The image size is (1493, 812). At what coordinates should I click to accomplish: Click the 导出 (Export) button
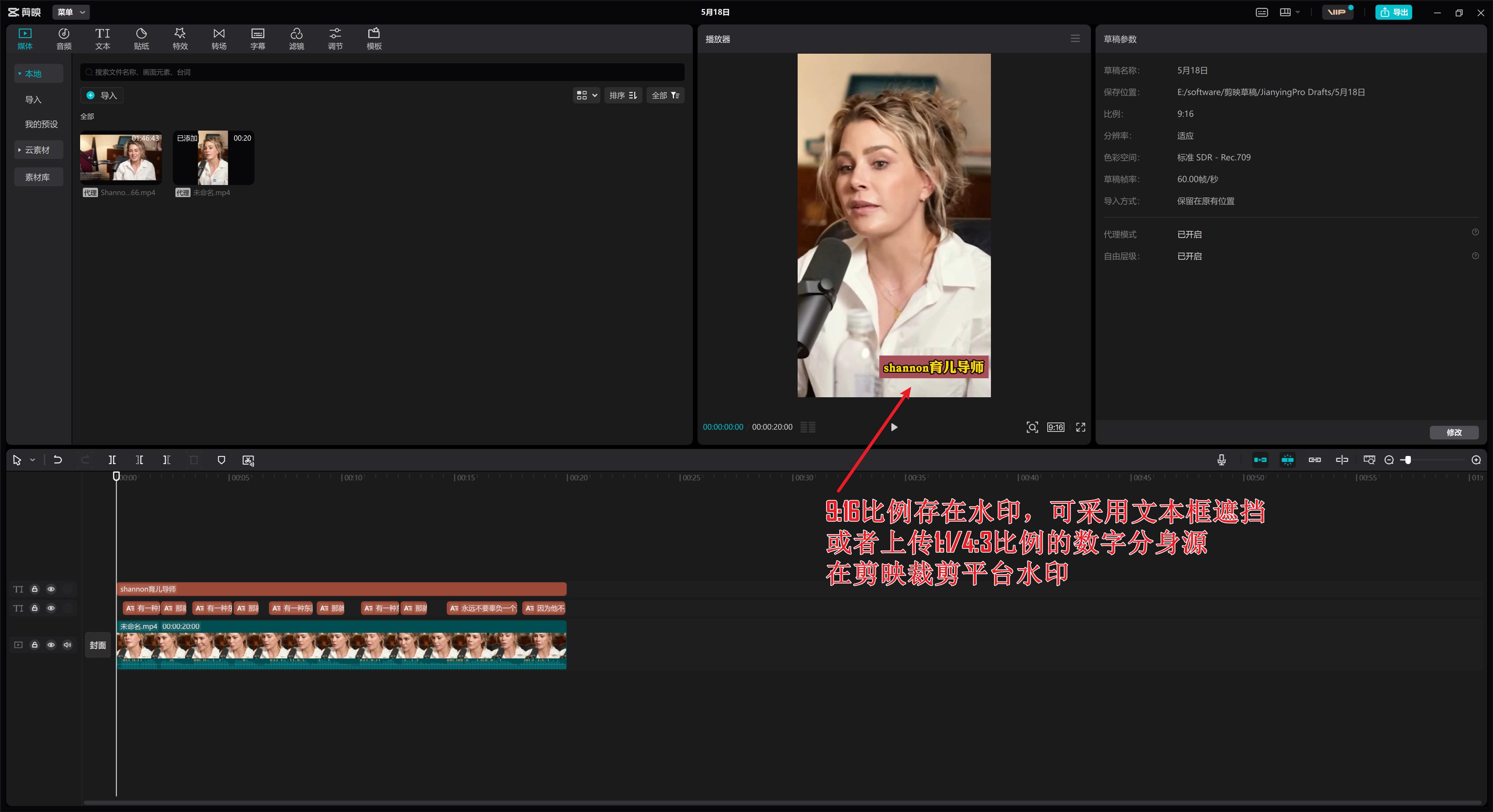coord(1394,12)
